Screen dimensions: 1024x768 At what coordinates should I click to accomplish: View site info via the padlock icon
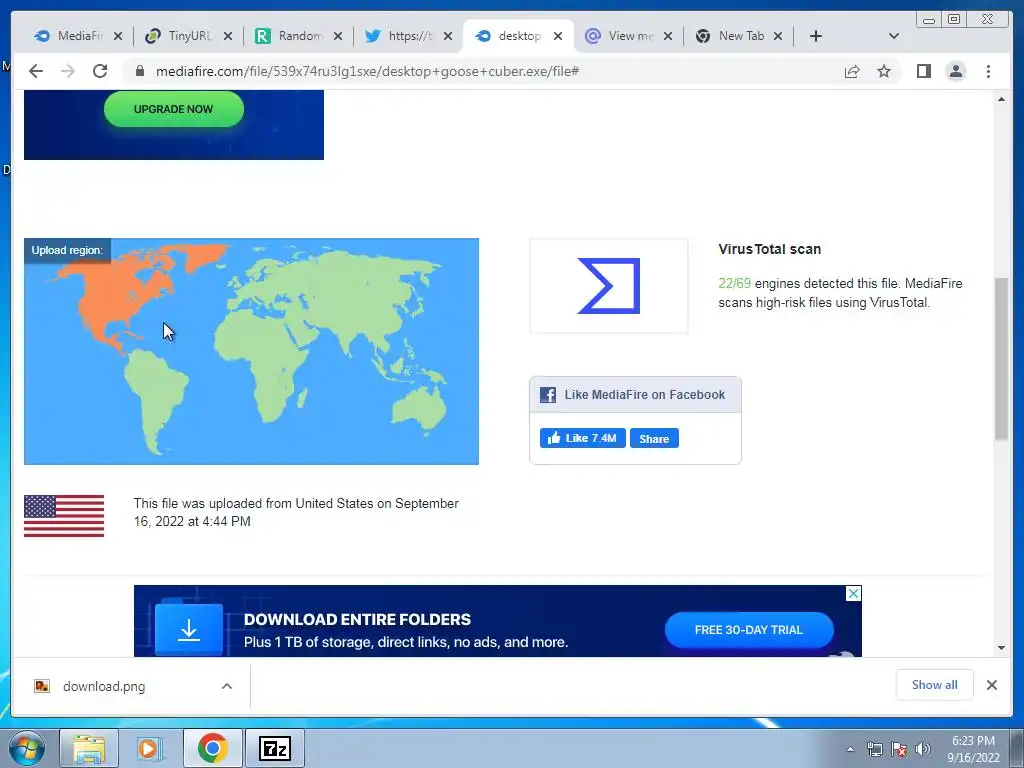139,71
